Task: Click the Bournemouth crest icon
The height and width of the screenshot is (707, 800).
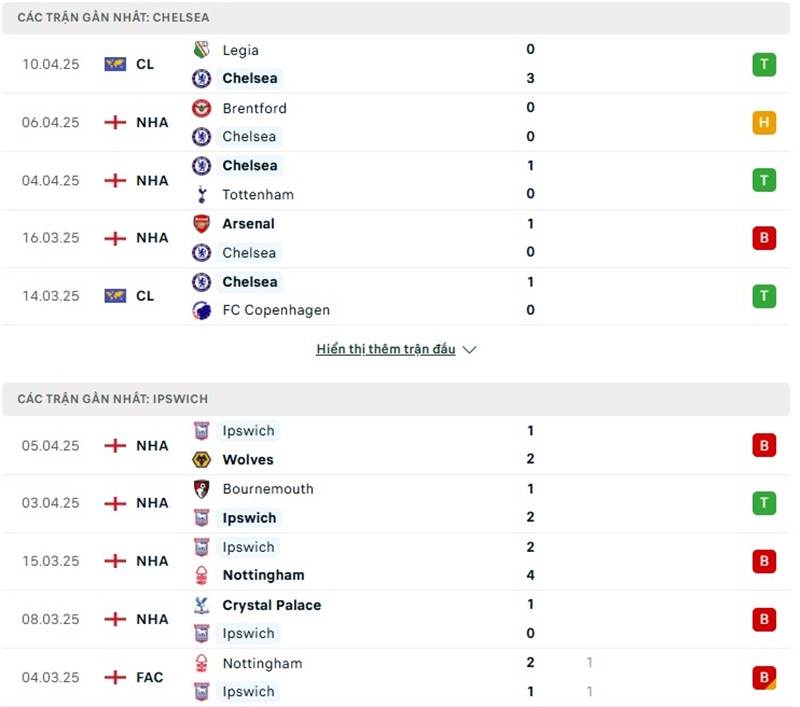Action: pyautogui.click(x=201, y=489)
